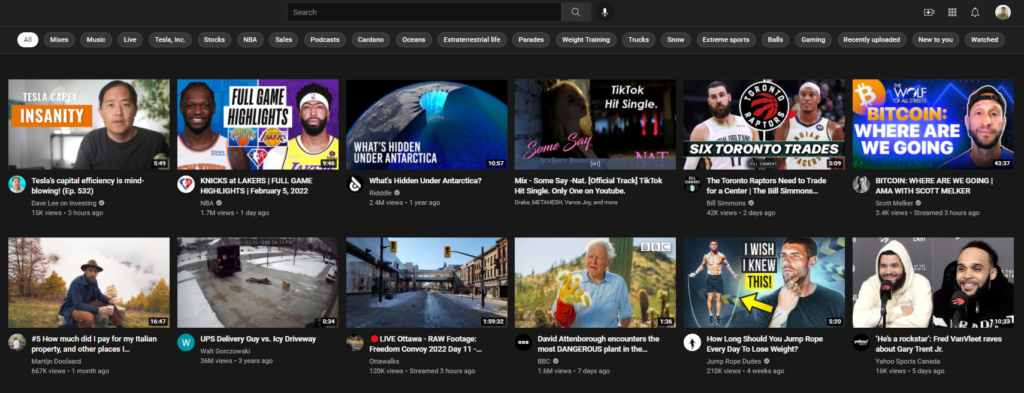Viewport: 1024px width, 393px height.
Task: Select the NBA filter chip
Action: 250,40
